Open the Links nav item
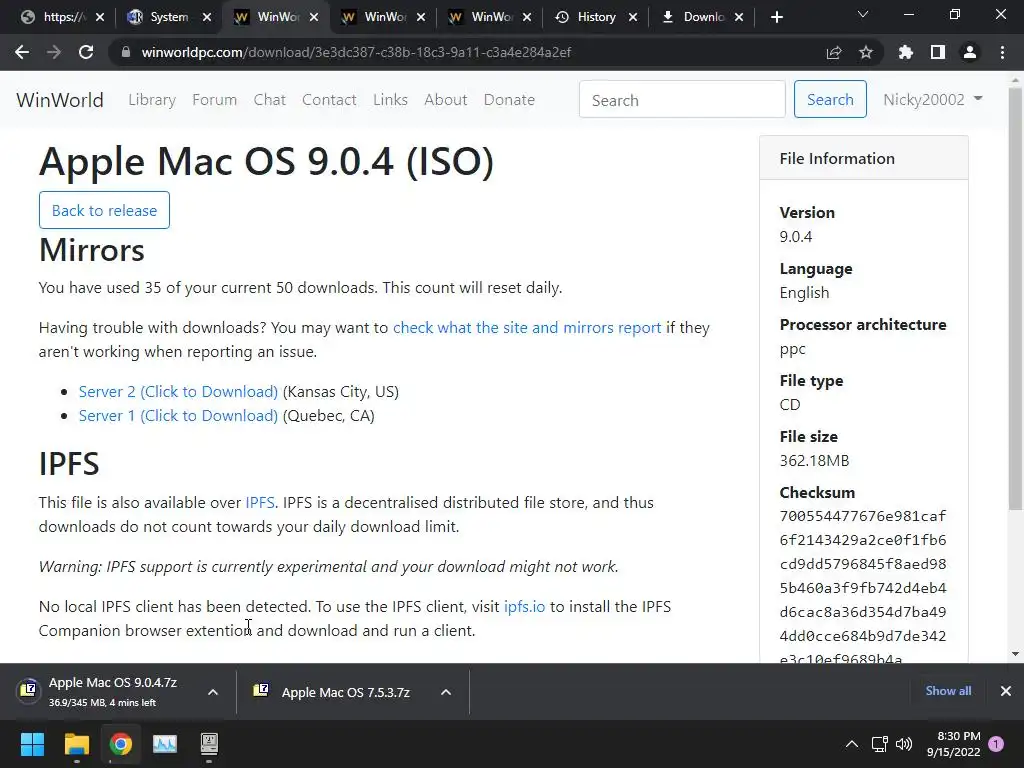Image resolution: width=1024 pixels, height=768 pixels. click(391, 99)
